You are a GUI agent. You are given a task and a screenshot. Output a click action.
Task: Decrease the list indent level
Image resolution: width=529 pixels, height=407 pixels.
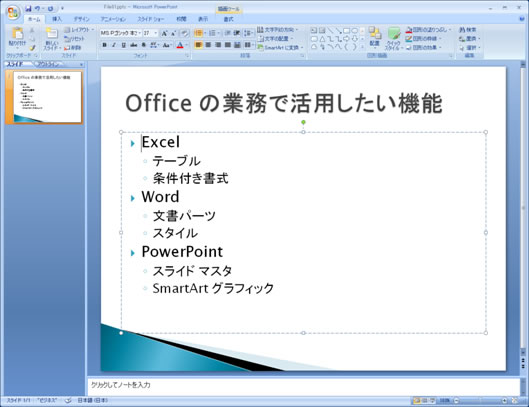pos(228,33)
